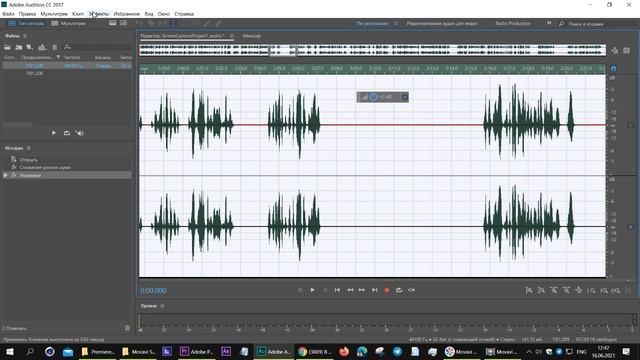Click Zoom Out Amplitude icon

pos(541,291)
